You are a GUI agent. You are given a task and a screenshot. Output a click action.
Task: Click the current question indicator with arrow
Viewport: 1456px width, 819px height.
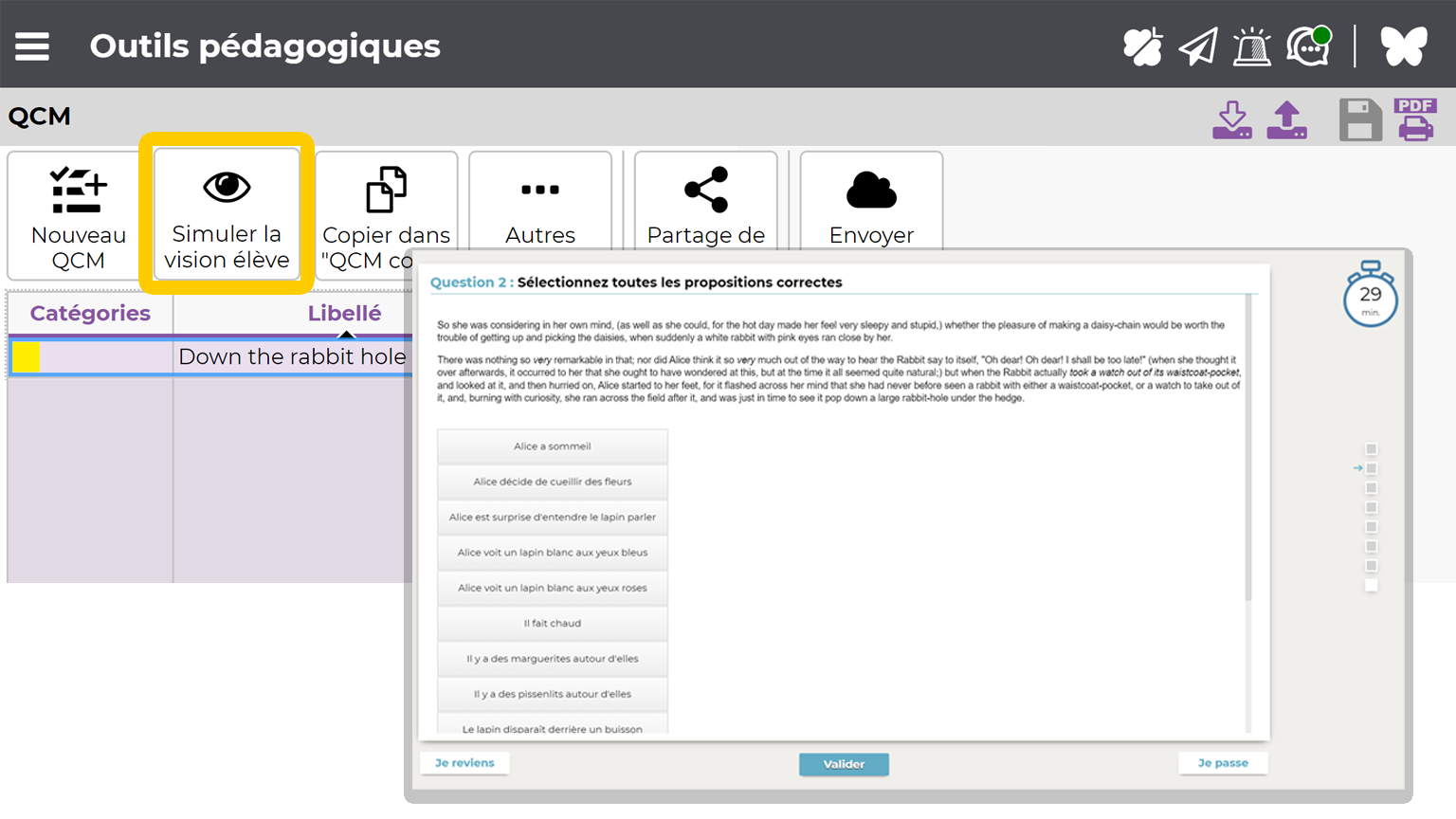(1371, 468)
